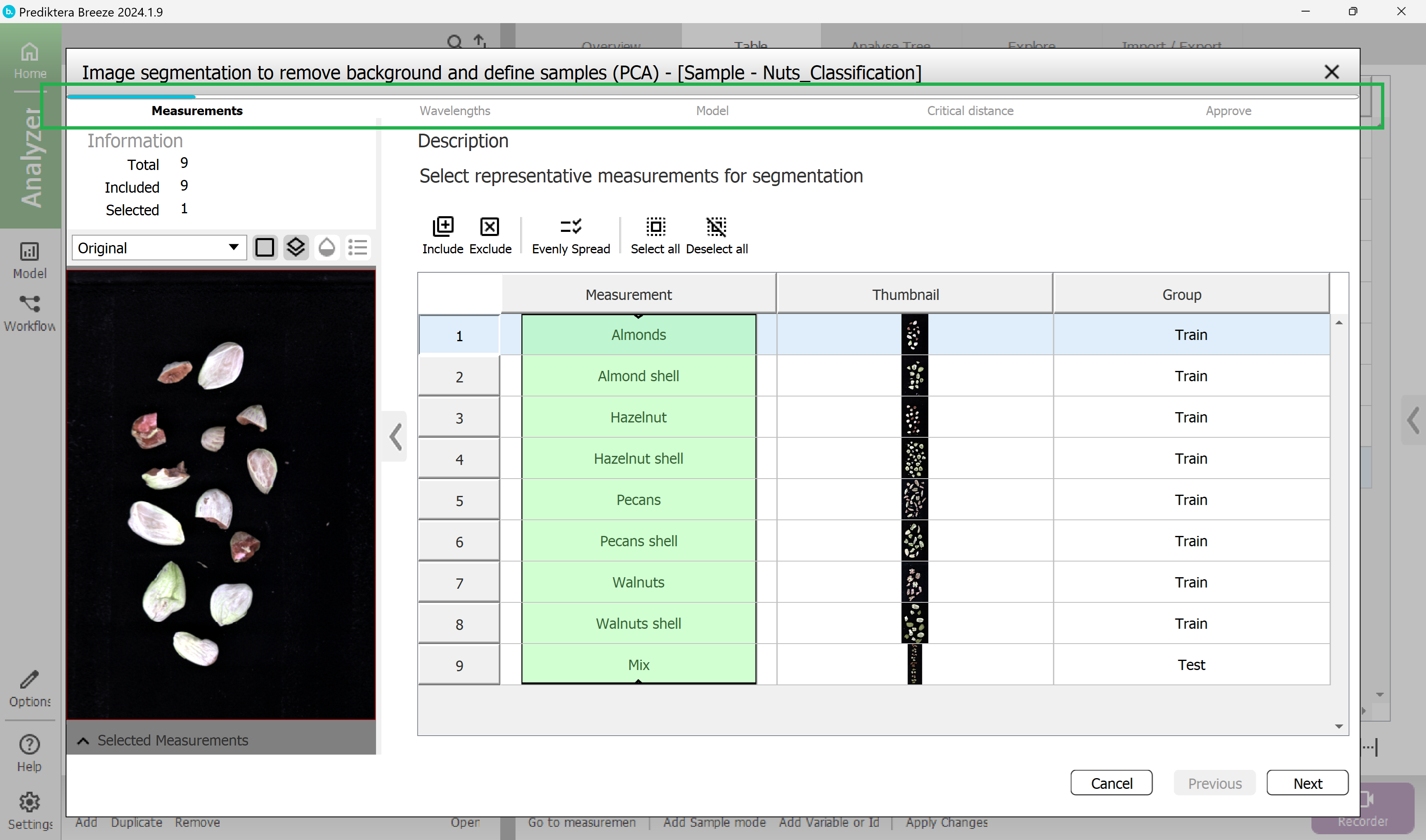This screenshot has width=1426, height=840.
Task: Switch to the Measurements step tab
Action: (197, 111)
